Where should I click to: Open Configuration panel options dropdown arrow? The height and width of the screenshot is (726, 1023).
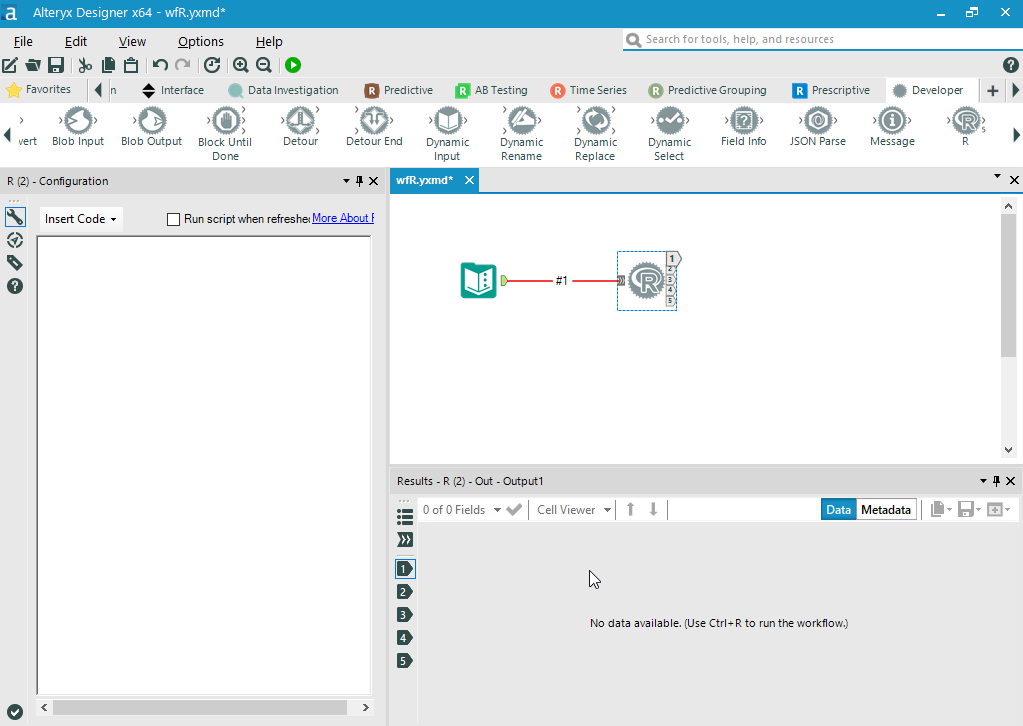[346, 181]
